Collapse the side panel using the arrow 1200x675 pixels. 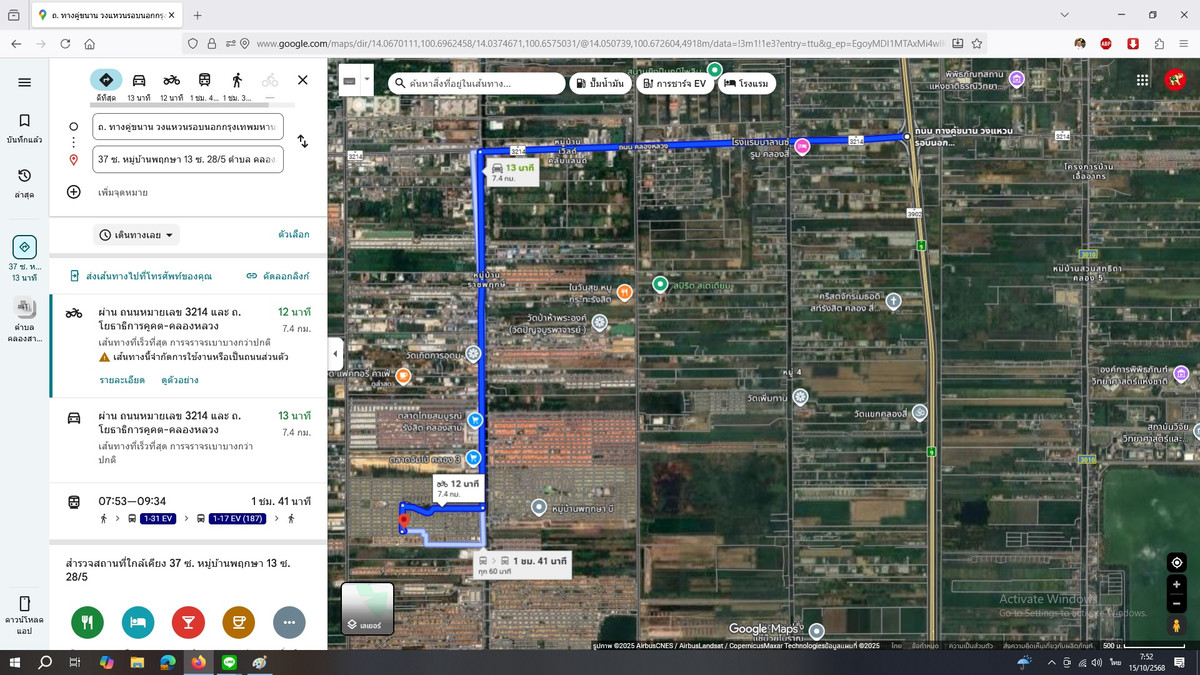coord(335,354)
